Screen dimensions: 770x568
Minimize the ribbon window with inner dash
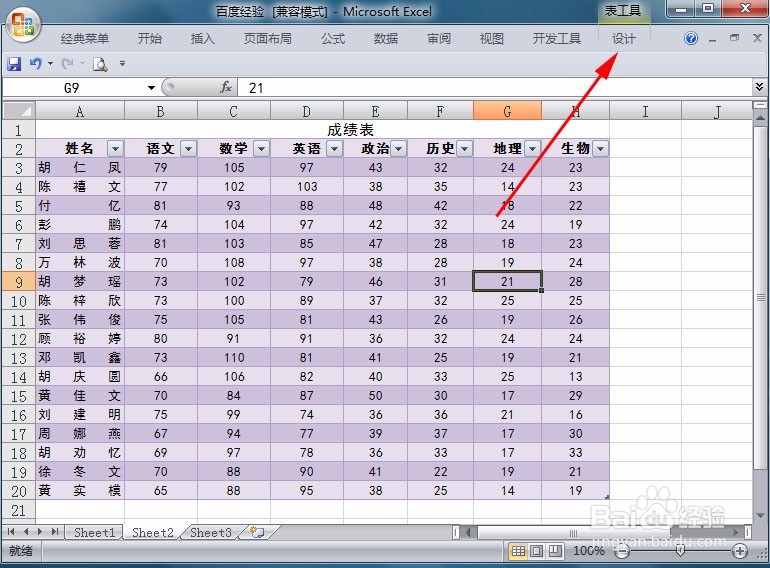click(712, 40)
